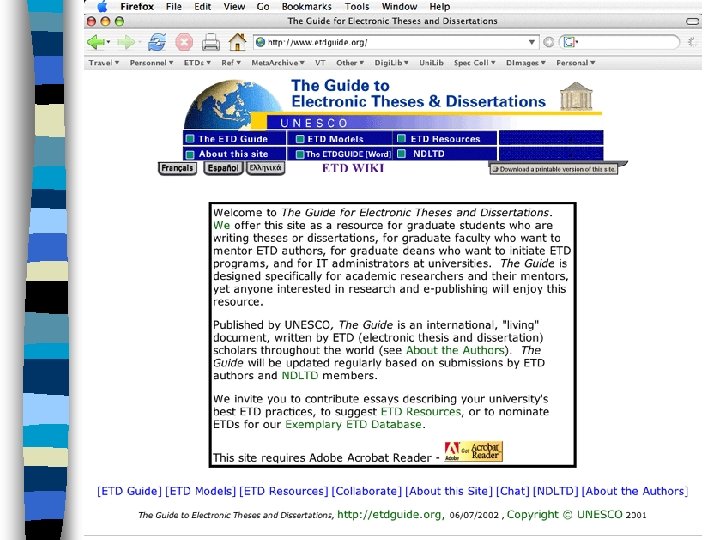Screen dimensions: 720x540
Task: Click the ETD Resources nav button
Action: (444, 139)
